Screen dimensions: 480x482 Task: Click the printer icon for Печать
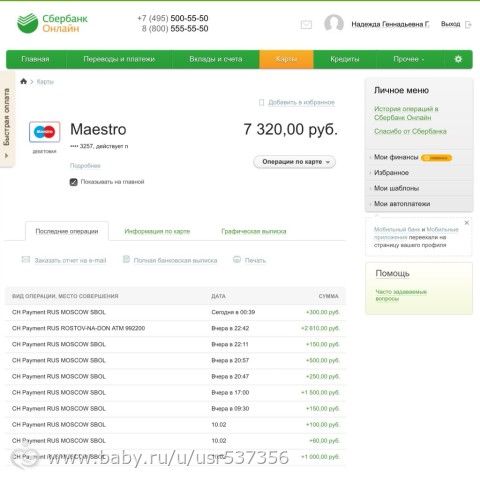[x=237, y=260]
